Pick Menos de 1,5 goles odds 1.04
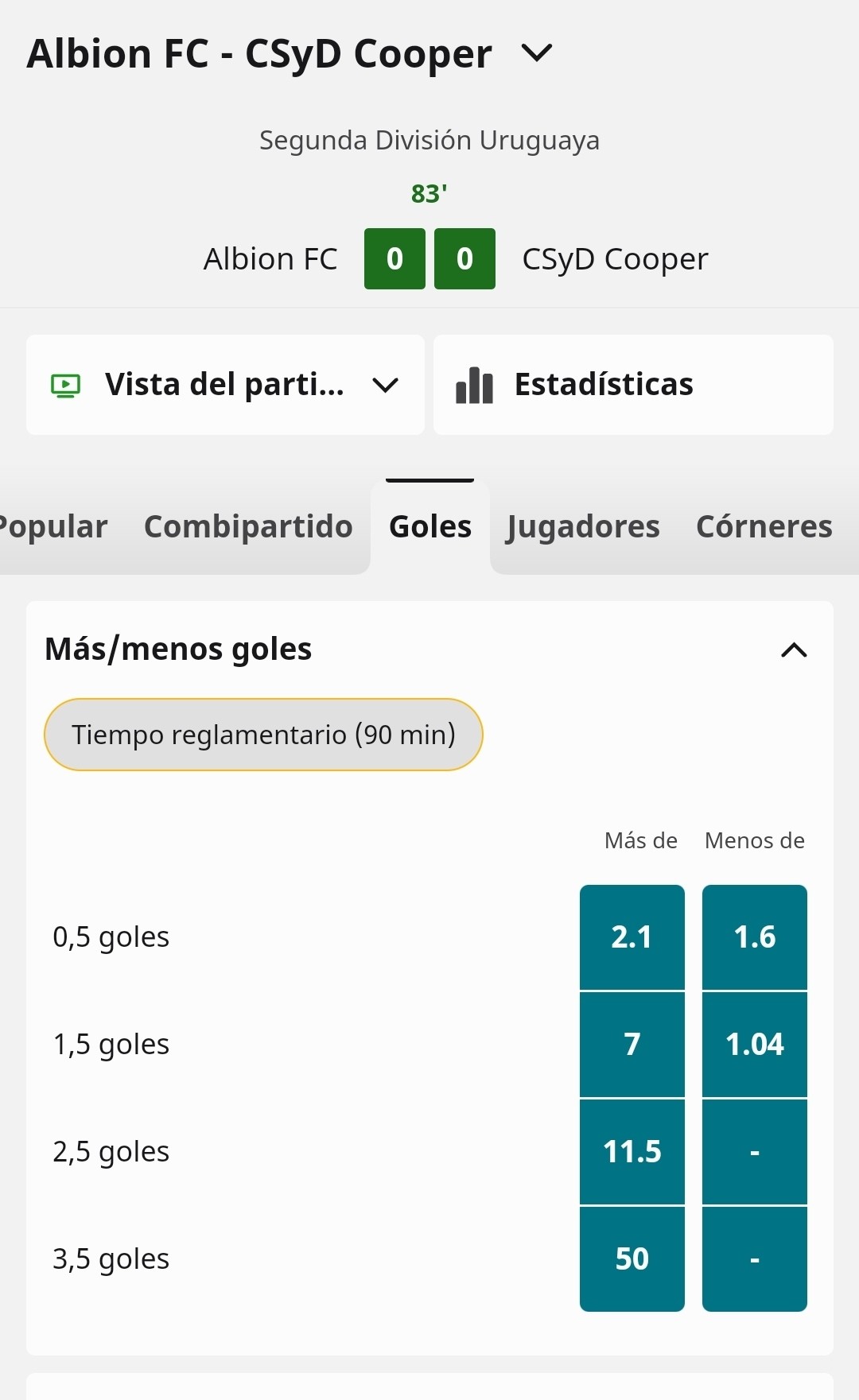This screenshot has height=1400, width=859. pos(755,1045)
